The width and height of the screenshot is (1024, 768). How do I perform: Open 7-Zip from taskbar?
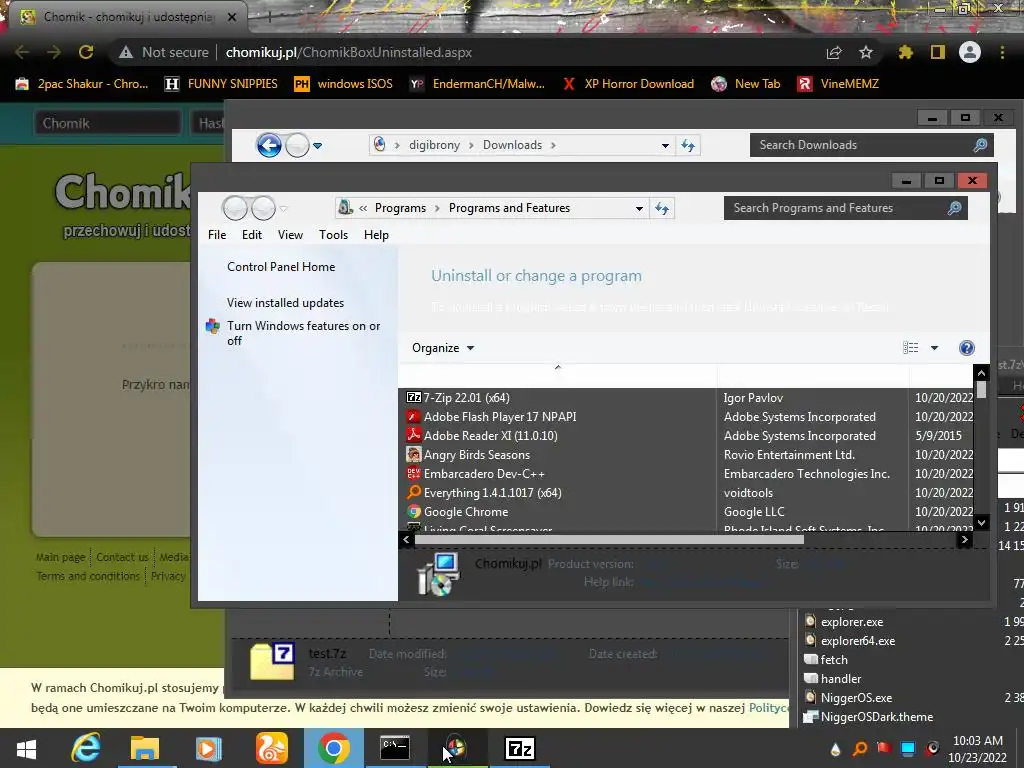(x=520, y=748)
